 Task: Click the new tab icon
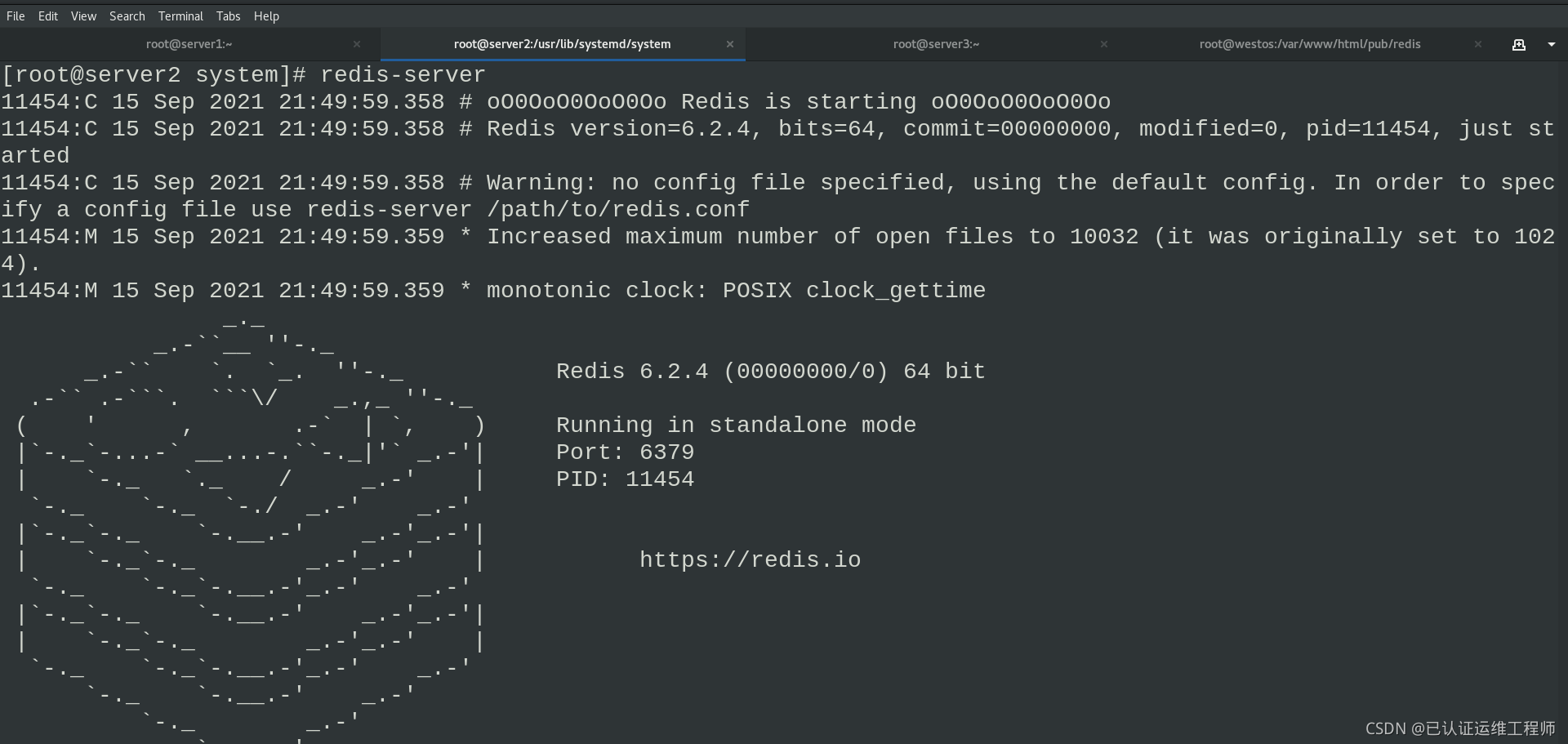coord(1519,45)
